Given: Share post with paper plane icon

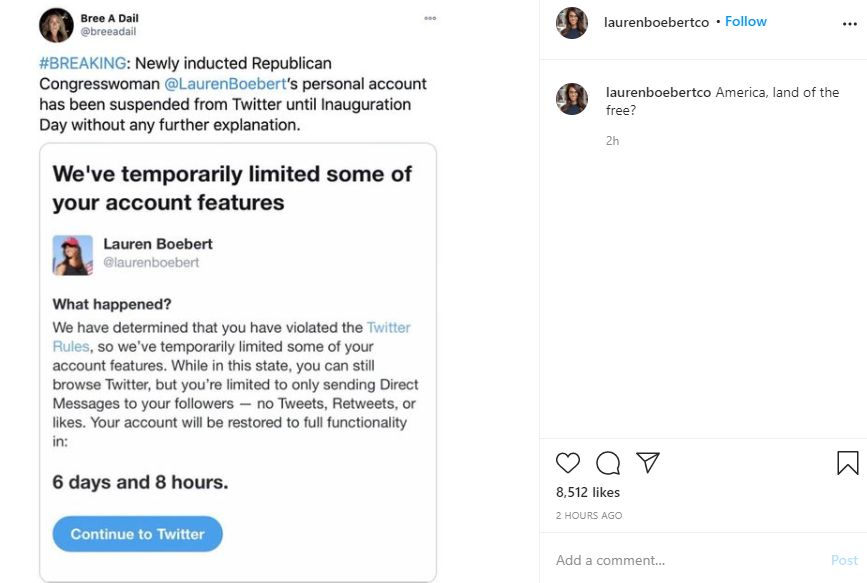Looking at the screenshot, I should (x=648, y=462).
